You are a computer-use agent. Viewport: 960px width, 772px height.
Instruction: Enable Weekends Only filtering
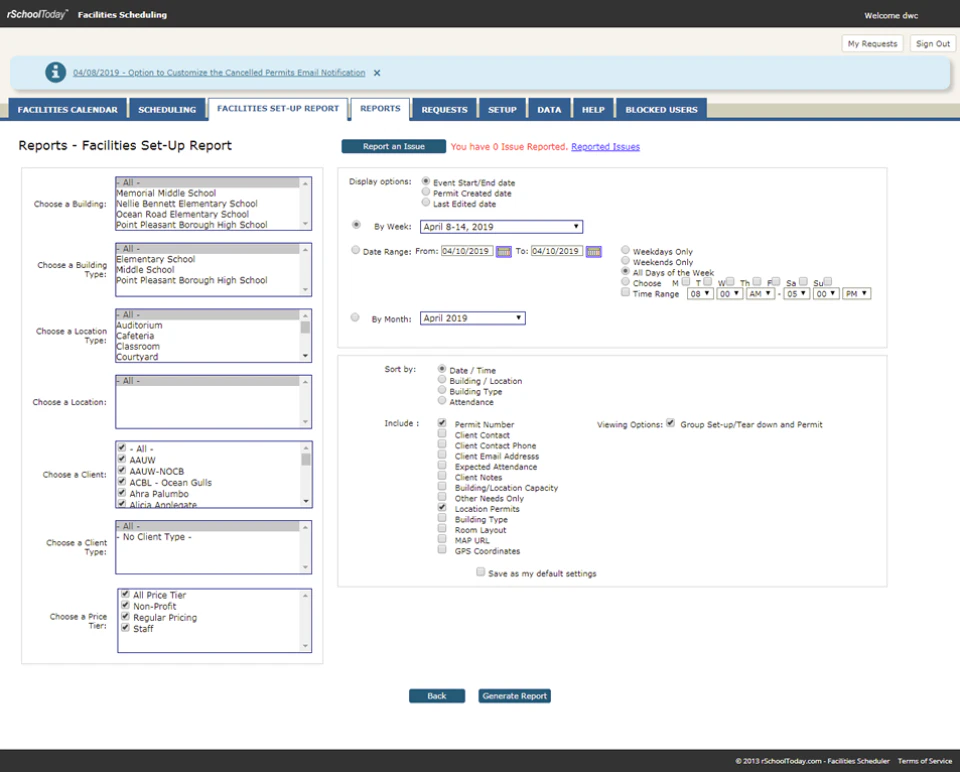[625, 261]
